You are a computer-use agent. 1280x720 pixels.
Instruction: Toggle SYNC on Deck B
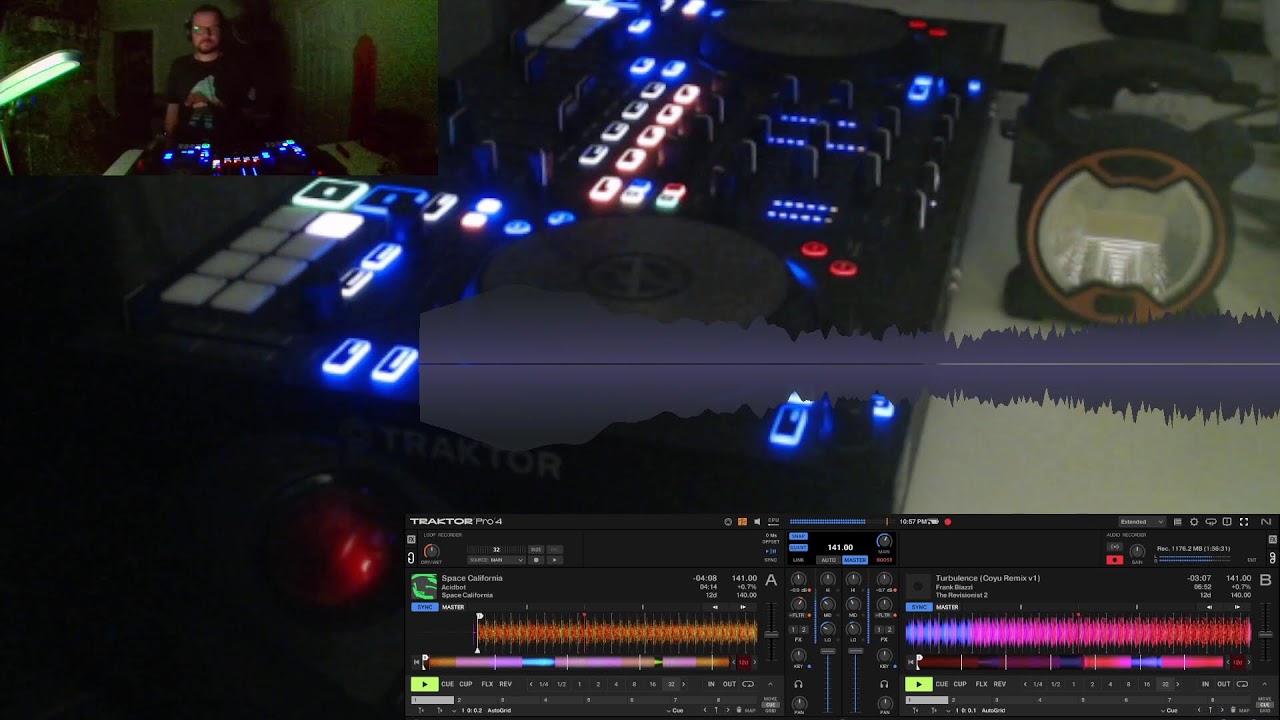click(x=919, y=607)
